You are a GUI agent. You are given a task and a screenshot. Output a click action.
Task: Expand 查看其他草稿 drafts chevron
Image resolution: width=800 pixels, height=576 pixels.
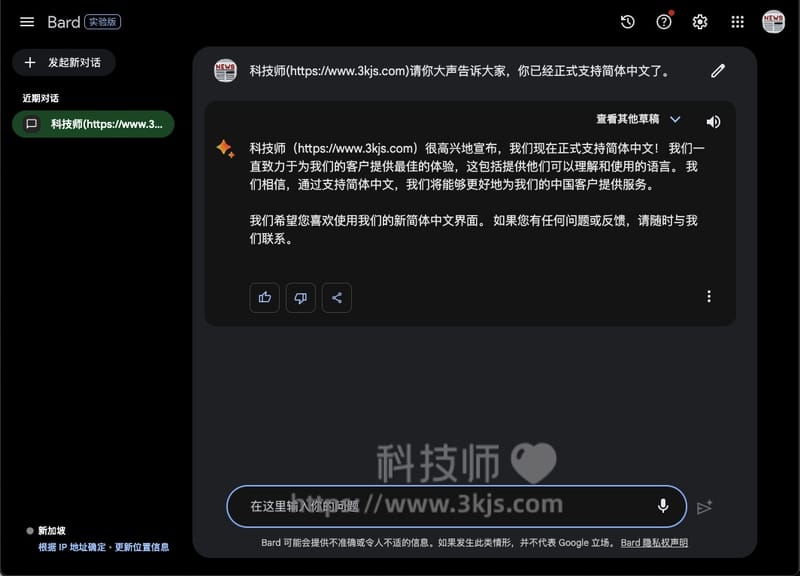coord(675,120)
